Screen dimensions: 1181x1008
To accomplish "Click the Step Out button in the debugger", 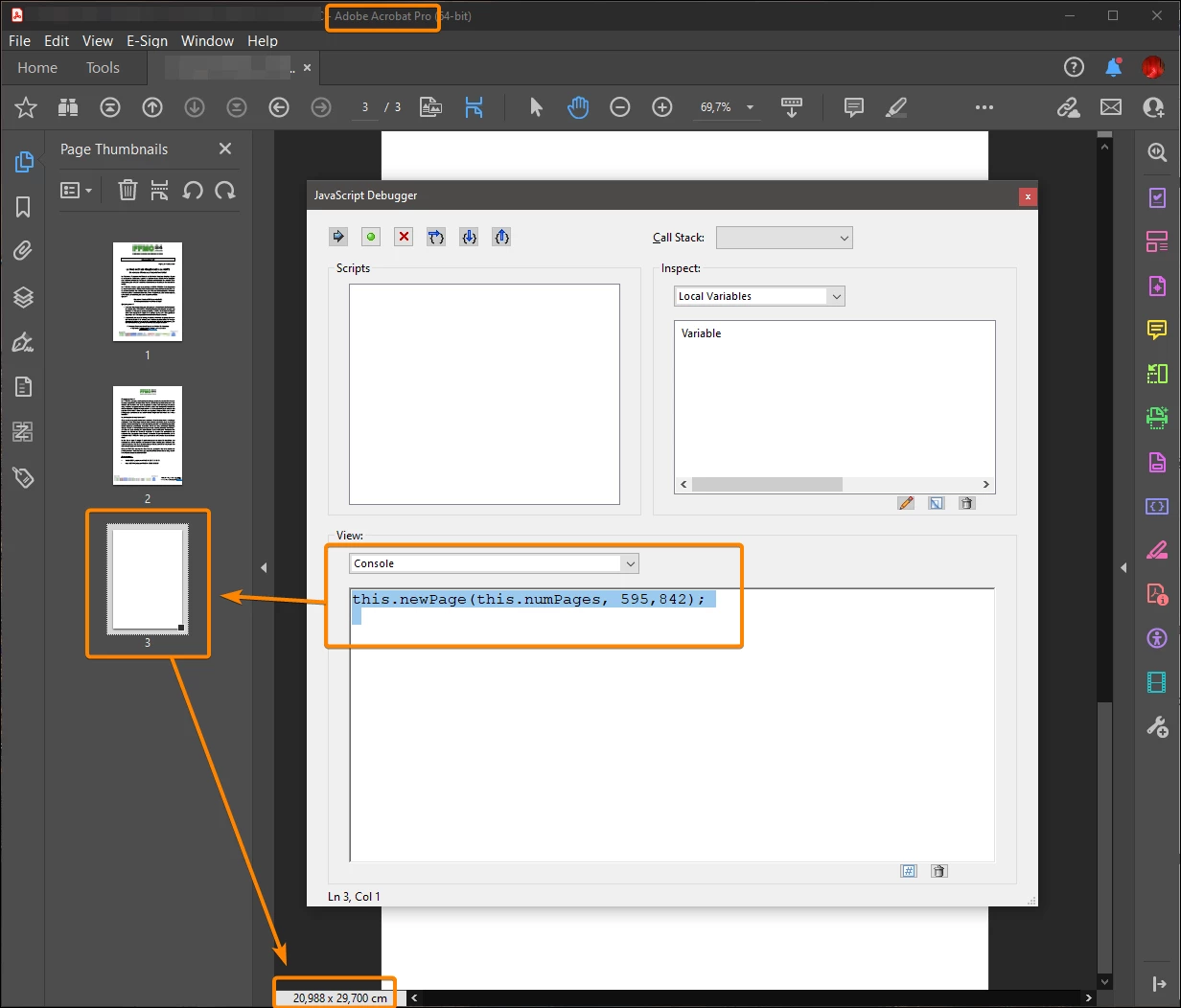I will (x=501, y=237).
